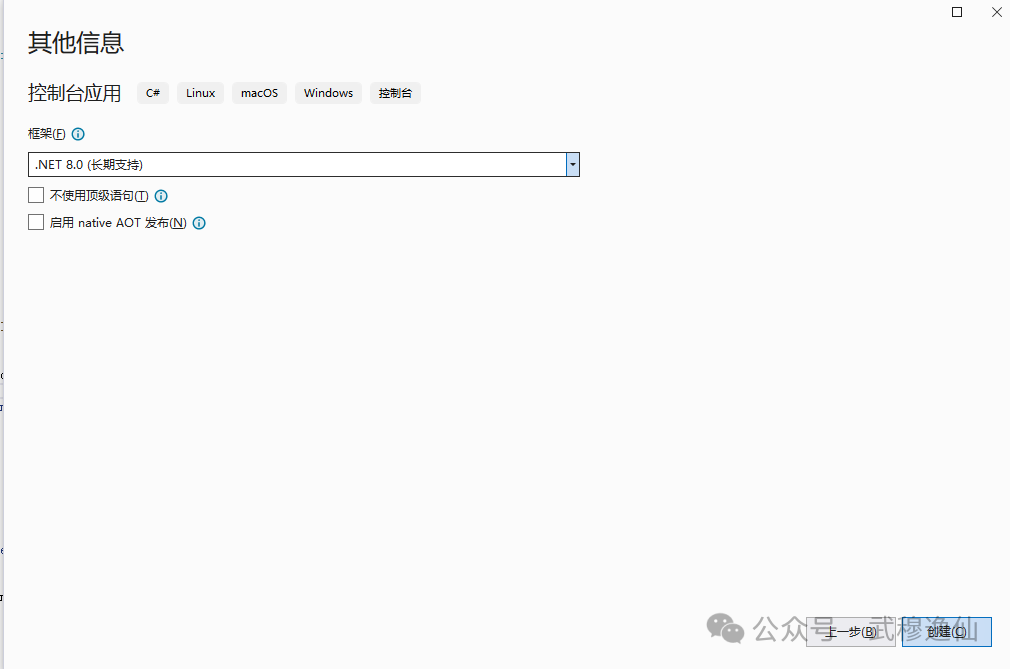Maximize the dialog window
Viewport: 1010px width, 669px height.
pos(957,12)
